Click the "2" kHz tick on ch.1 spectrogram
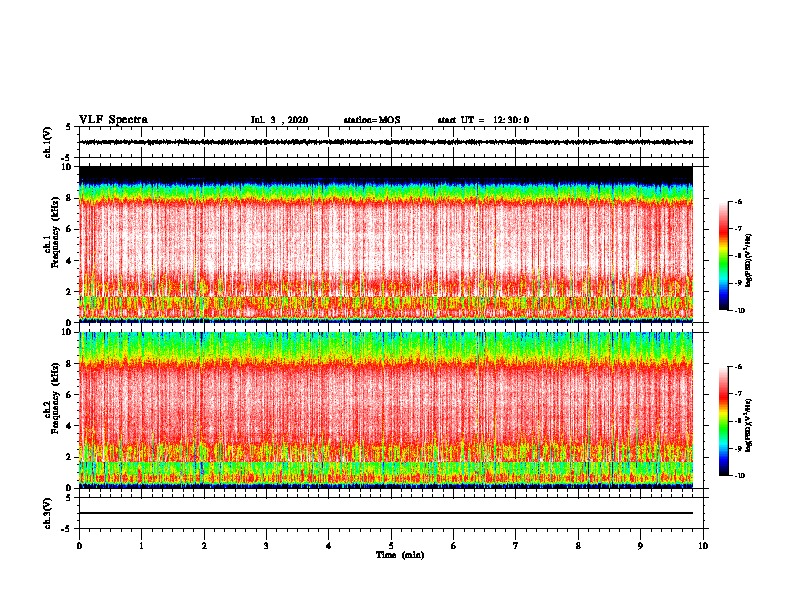 [x=69, y=292]
